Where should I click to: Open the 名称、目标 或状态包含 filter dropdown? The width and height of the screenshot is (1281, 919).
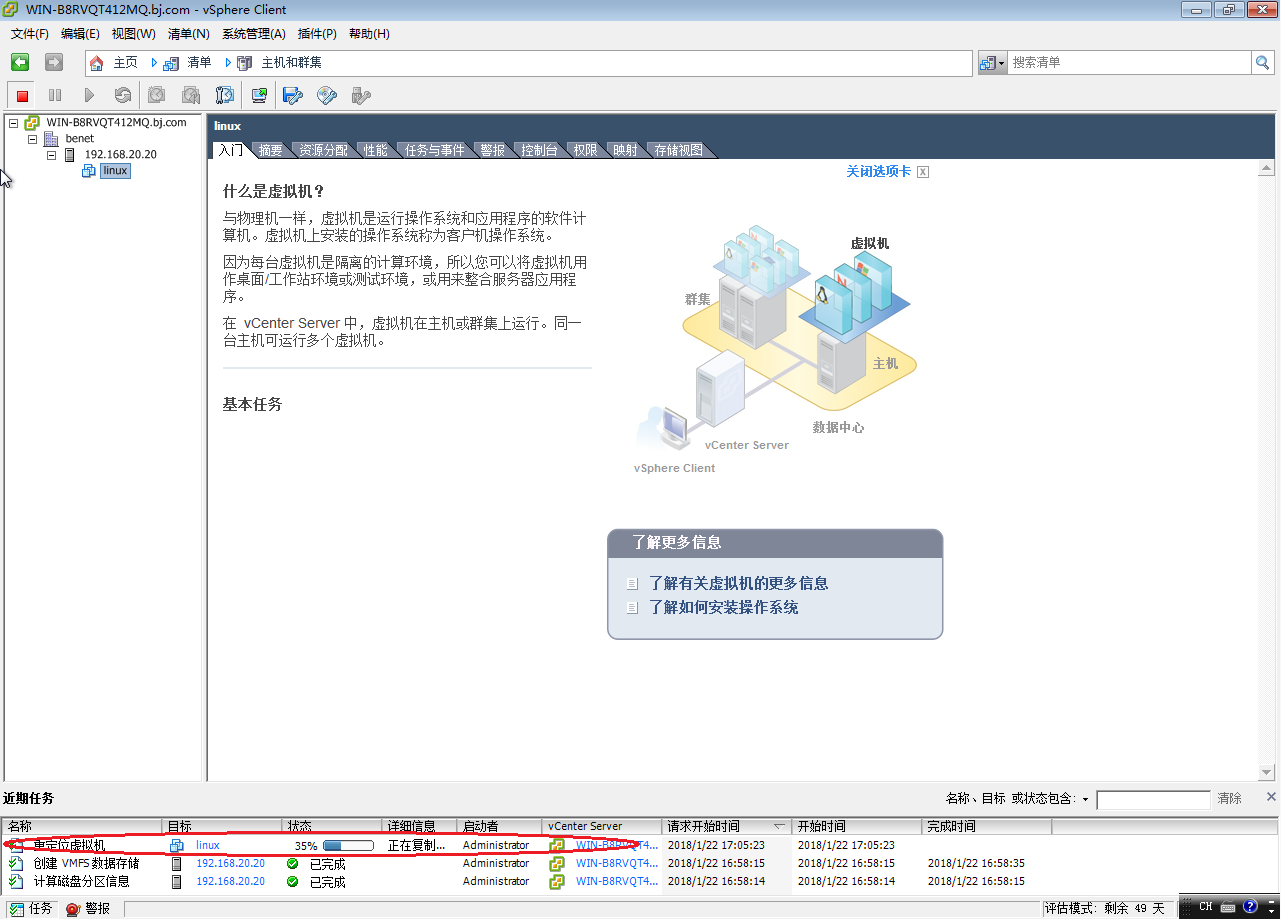[1086, 799]
